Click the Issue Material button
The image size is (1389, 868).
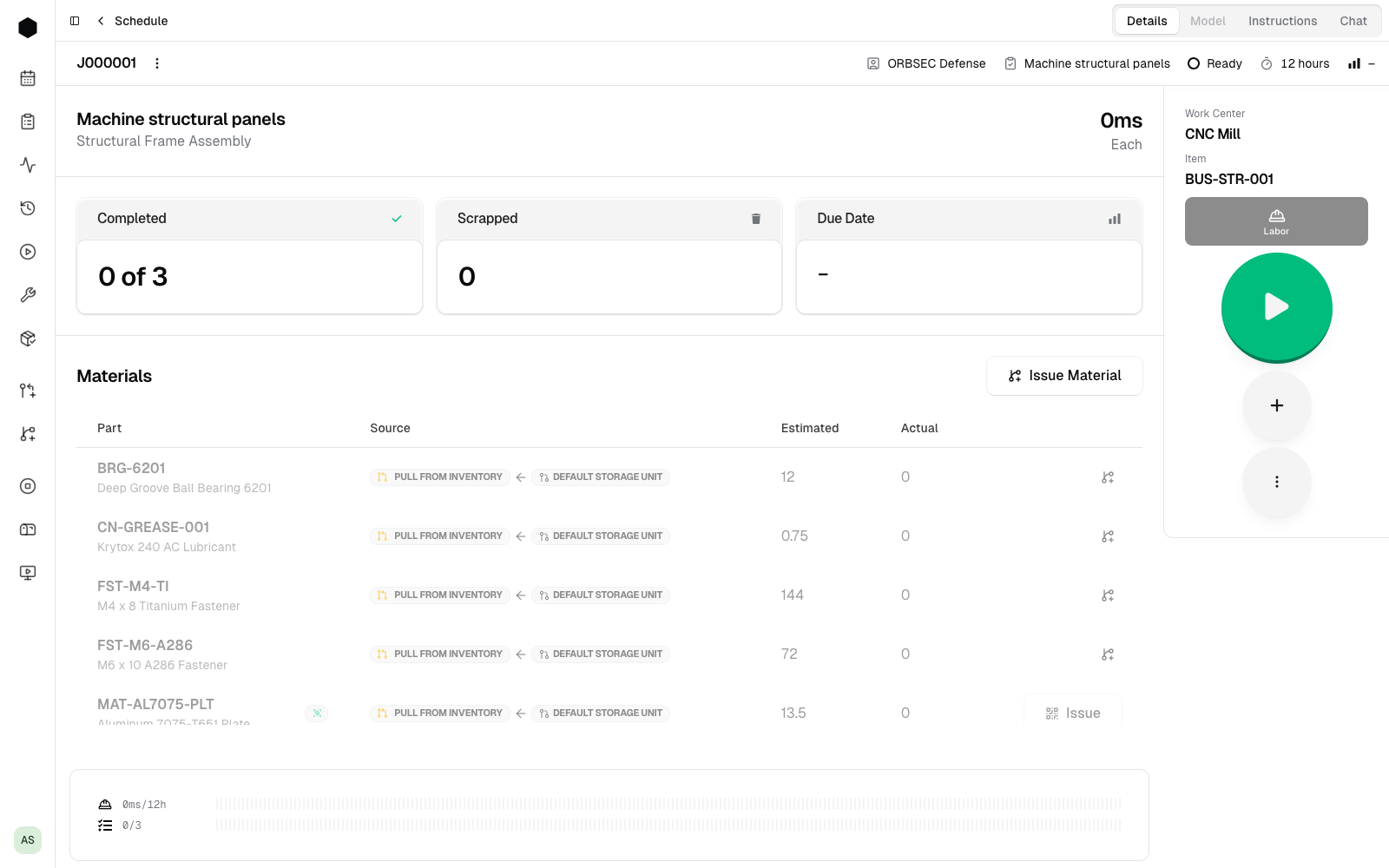[x=1064, y=376]
